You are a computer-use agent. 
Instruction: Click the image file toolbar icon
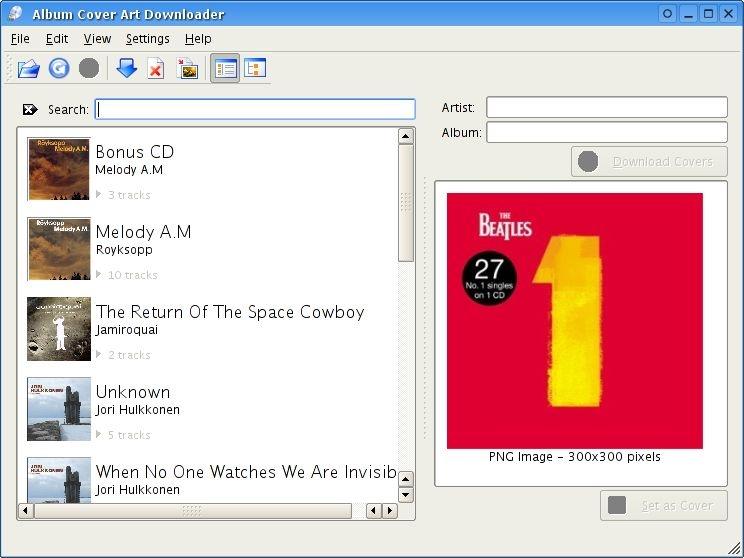[187, 69]
